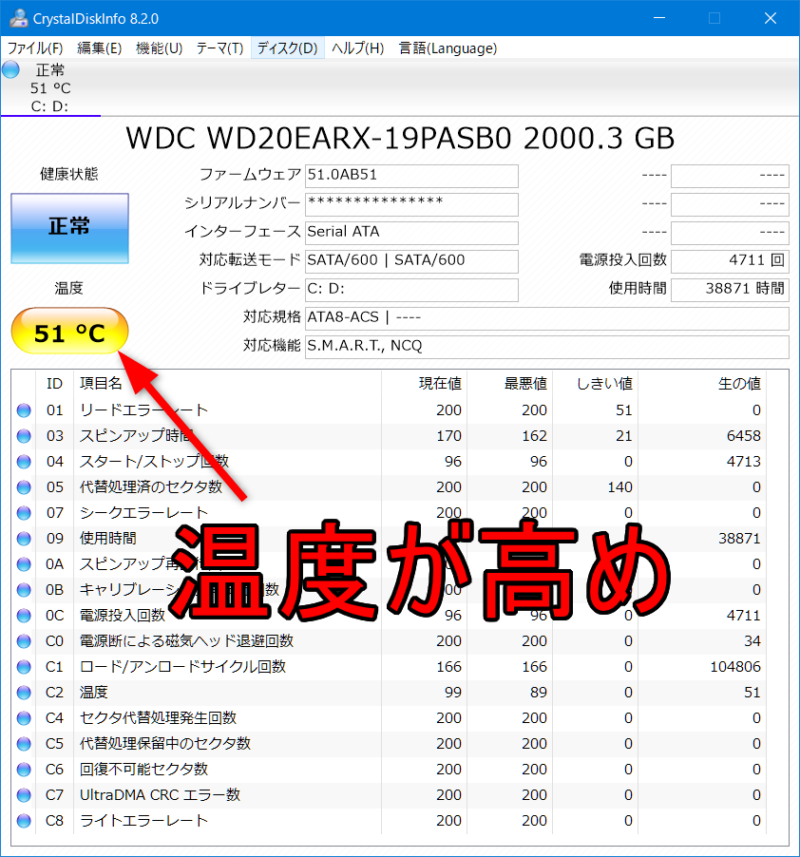Click status icon for row C4 セクタ代替処理発生回数

[x=23, y=719]
